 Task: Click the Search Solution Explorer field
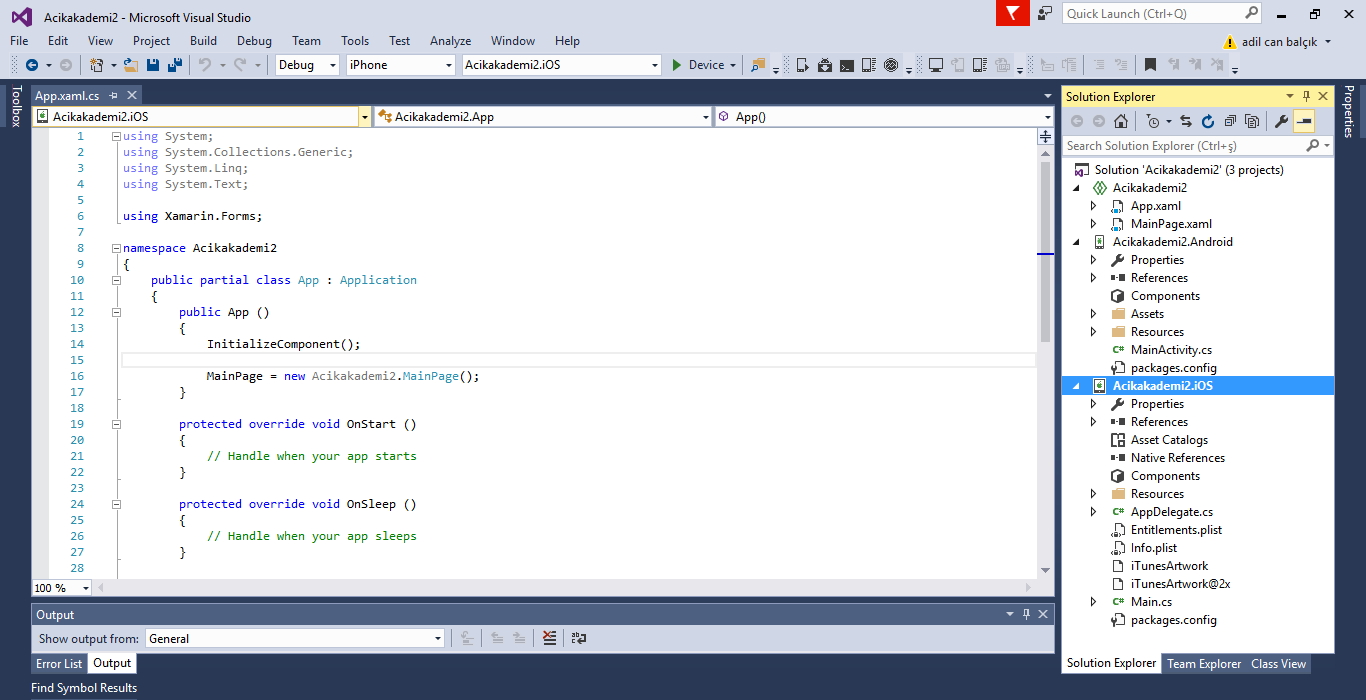(1198, 146)
